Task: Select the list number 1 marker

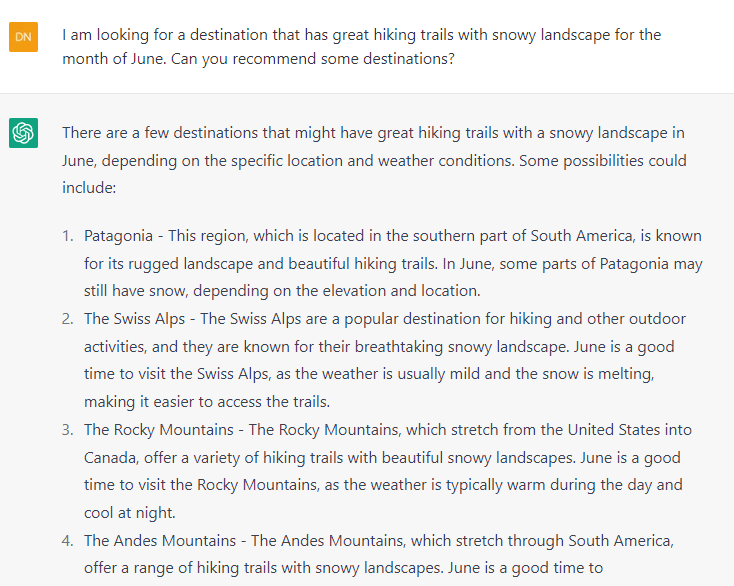Action: point(68,235)
